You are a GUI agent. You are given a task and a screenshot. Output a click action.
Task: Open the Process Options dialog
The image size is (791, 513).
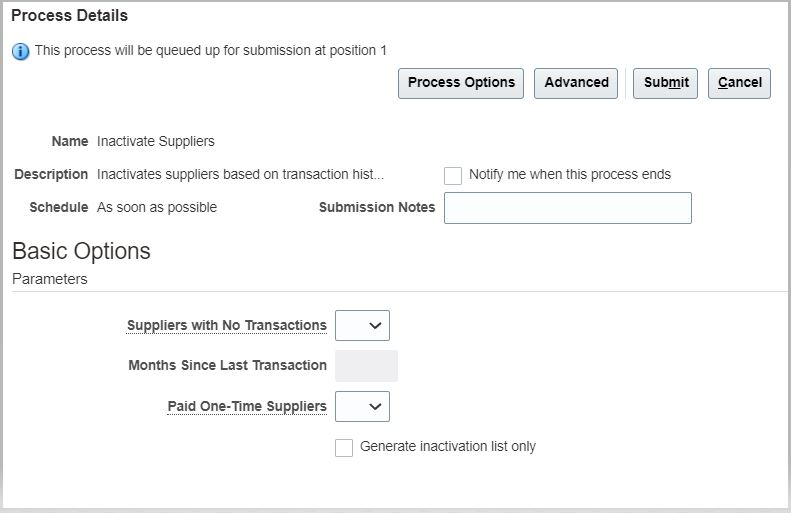pyautogui.click(x=461, y=83)
